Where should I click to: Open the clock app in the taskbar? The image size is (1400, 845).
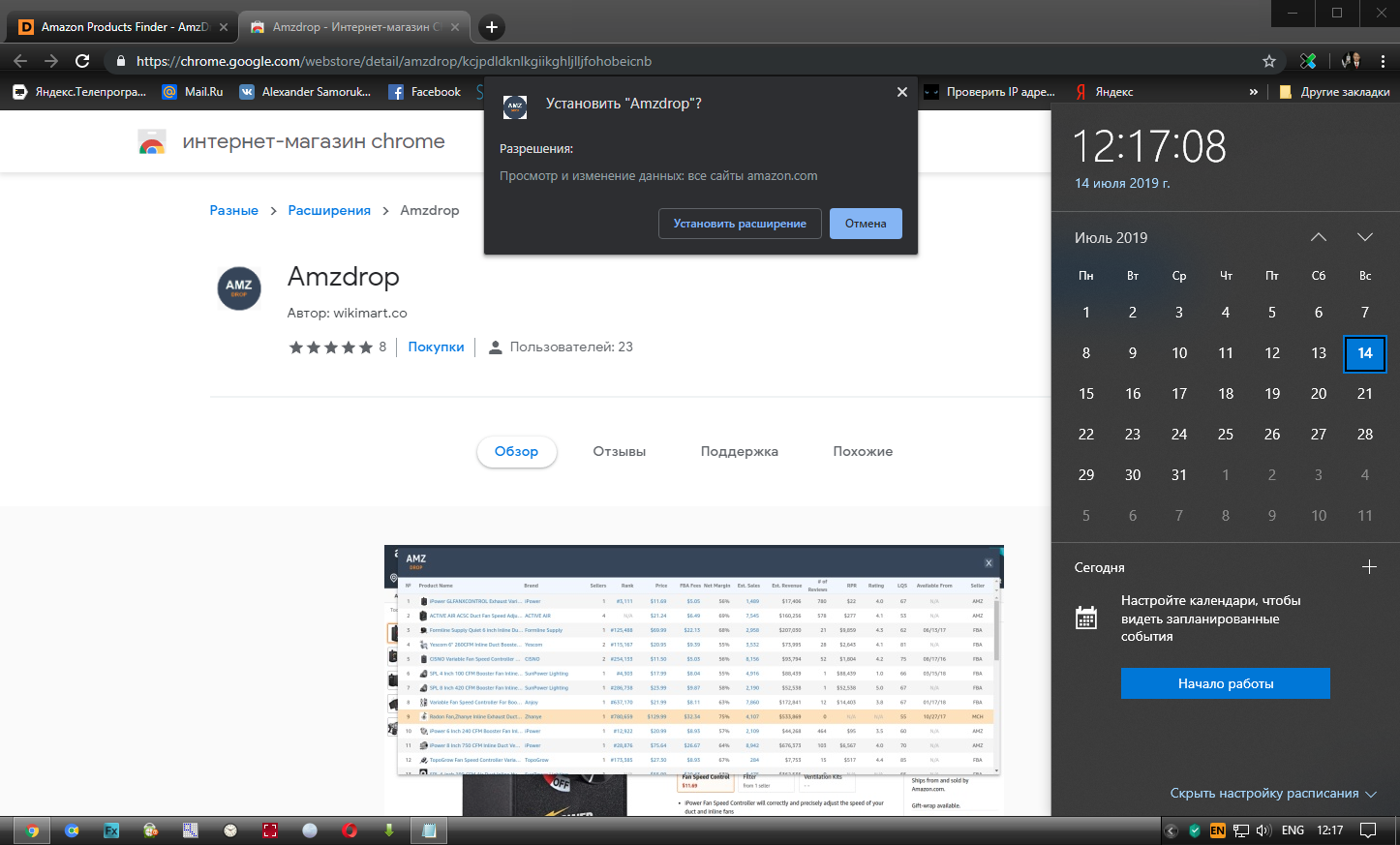click(230, 830)
